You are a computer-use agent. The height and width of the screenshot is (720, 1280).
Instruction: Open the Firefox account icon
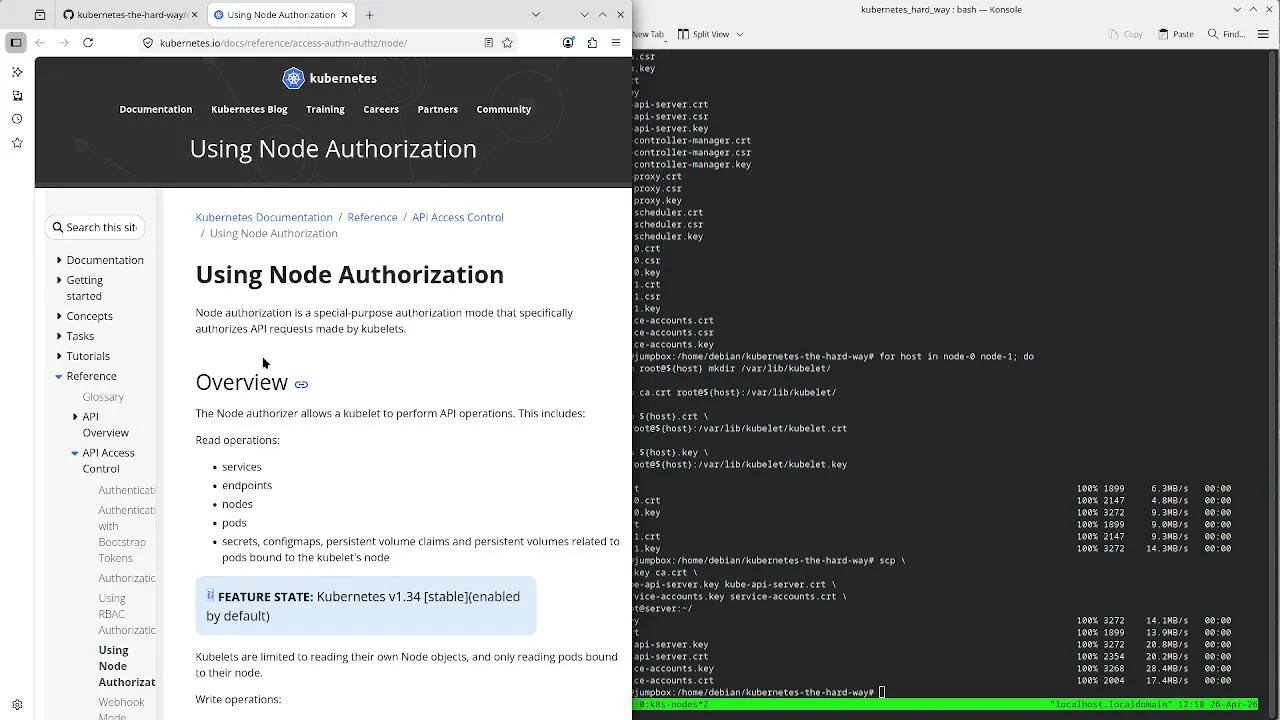[x=568, y=43]
